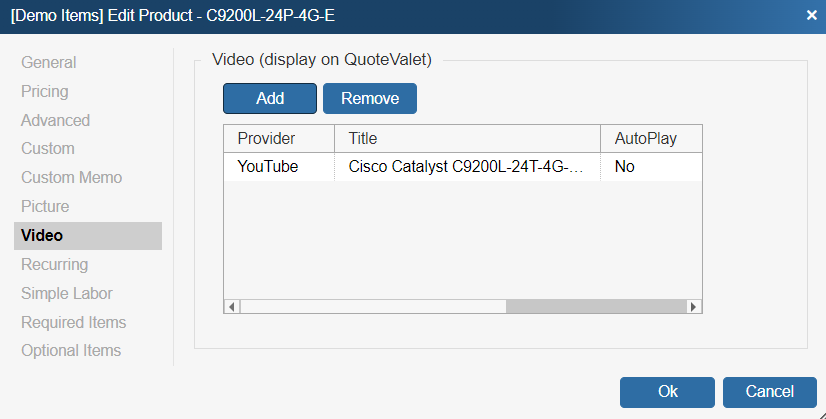Viewport: 826px width, 419px height.
Task: Close the Edit Product dialog
Action: point(811,15)
